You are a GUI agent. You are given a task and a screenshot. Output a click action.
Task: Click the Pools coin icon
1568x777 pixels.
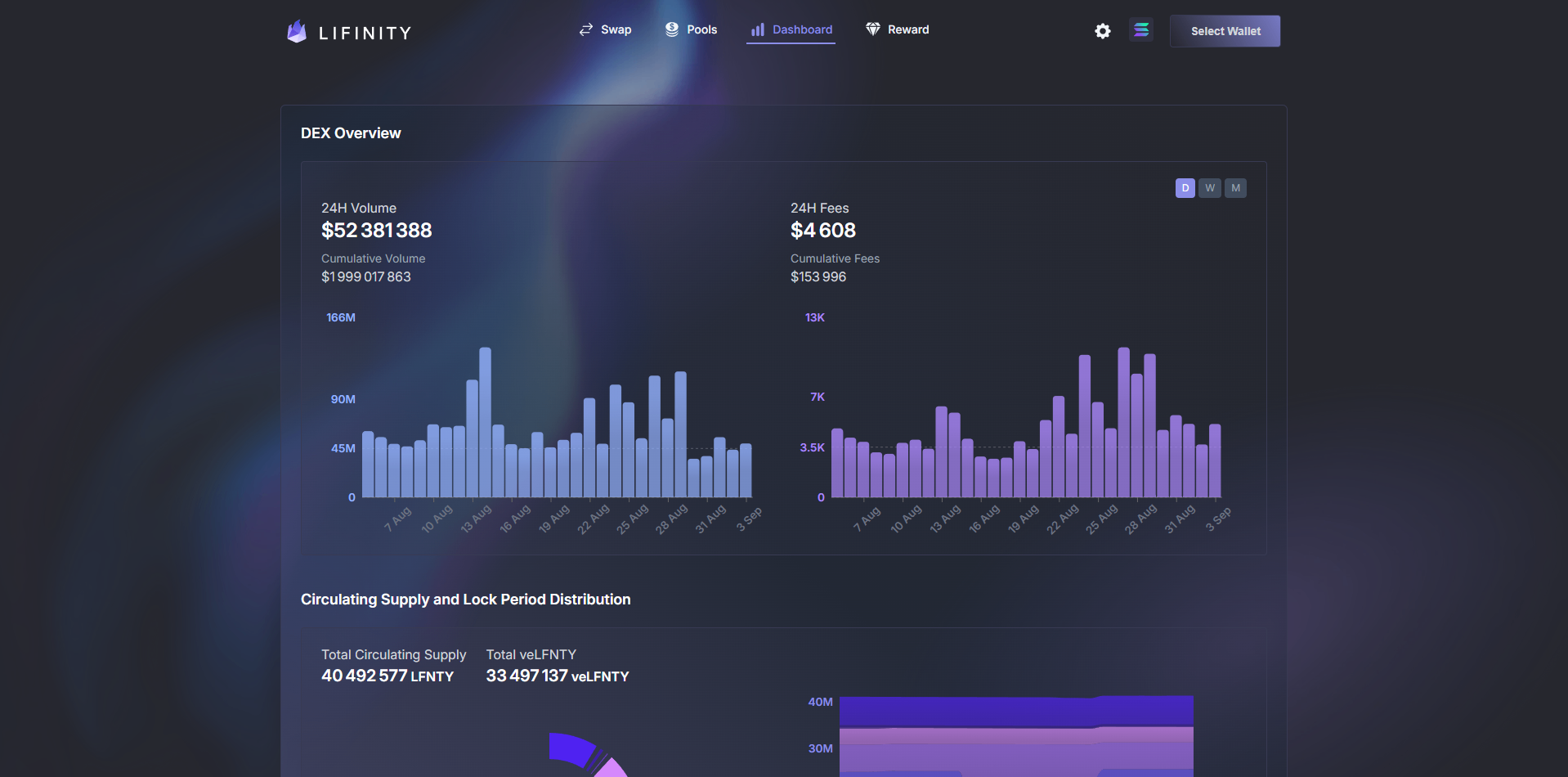(x=672, y=29)
